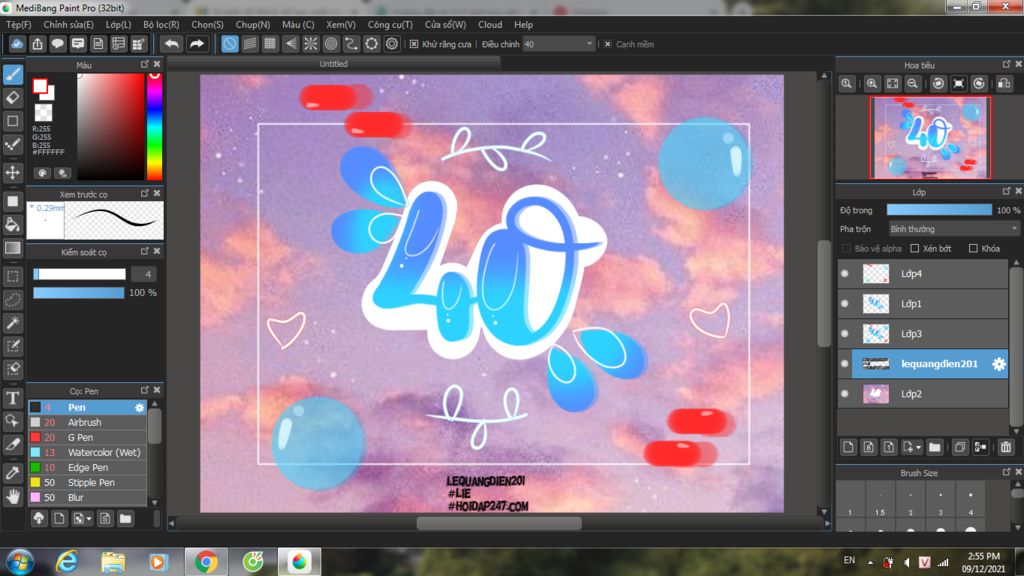Hide the Lớp4 layer
The image size is (1024, 576).
point(844,274)
